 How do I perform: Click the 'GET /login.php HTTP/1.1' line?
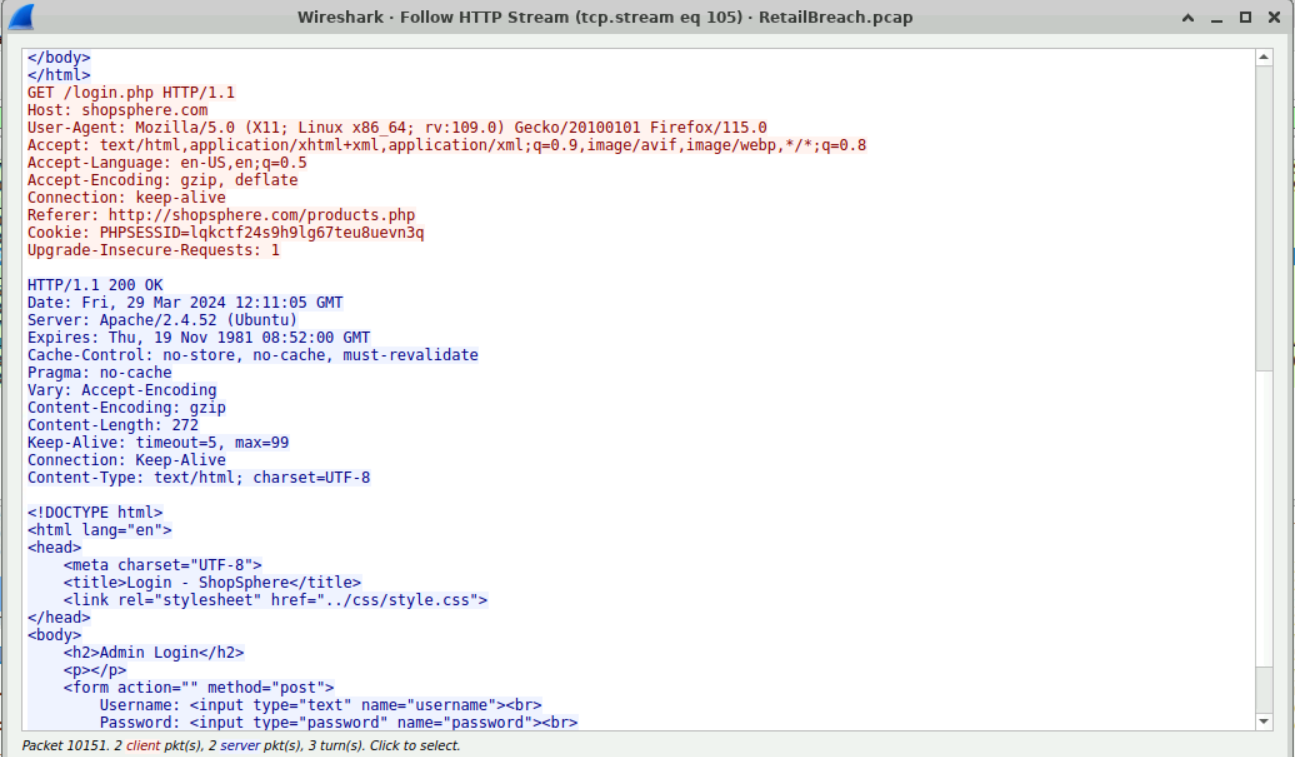tap(131, 93)
